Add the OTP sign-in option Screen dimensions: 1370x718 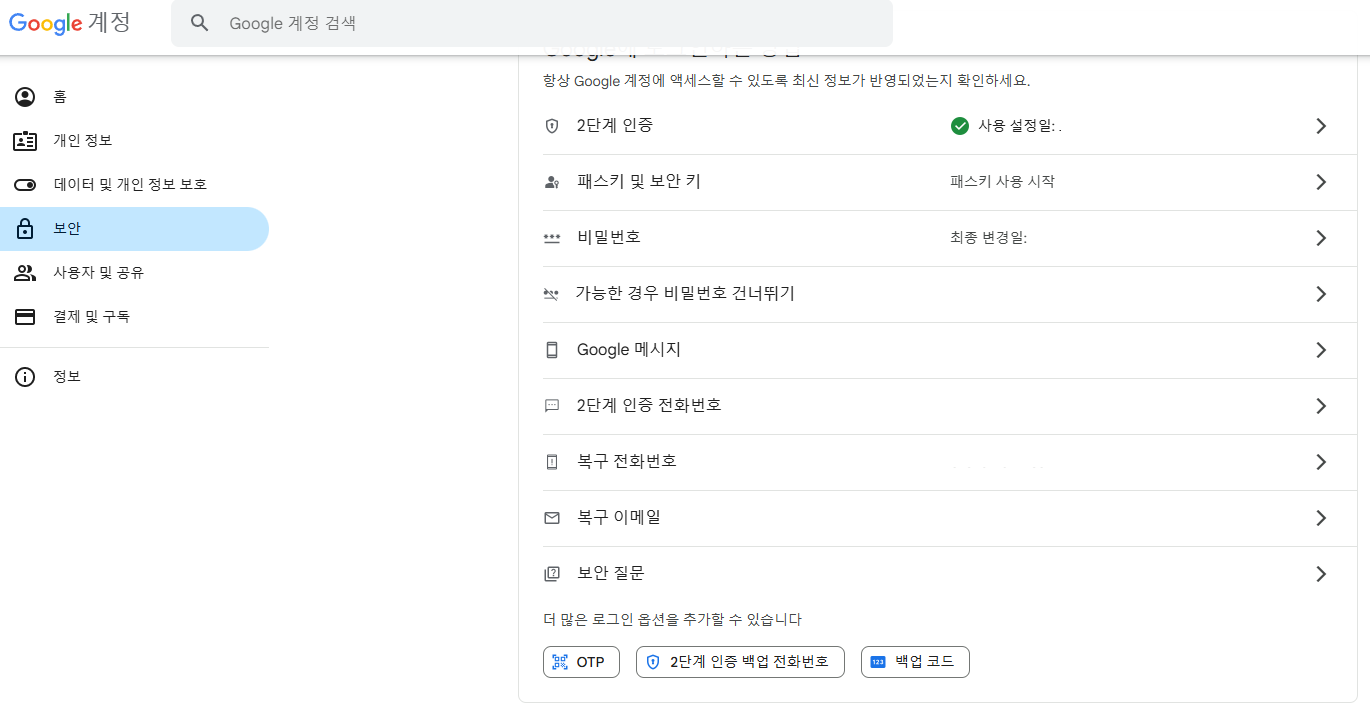coord(581,662)
